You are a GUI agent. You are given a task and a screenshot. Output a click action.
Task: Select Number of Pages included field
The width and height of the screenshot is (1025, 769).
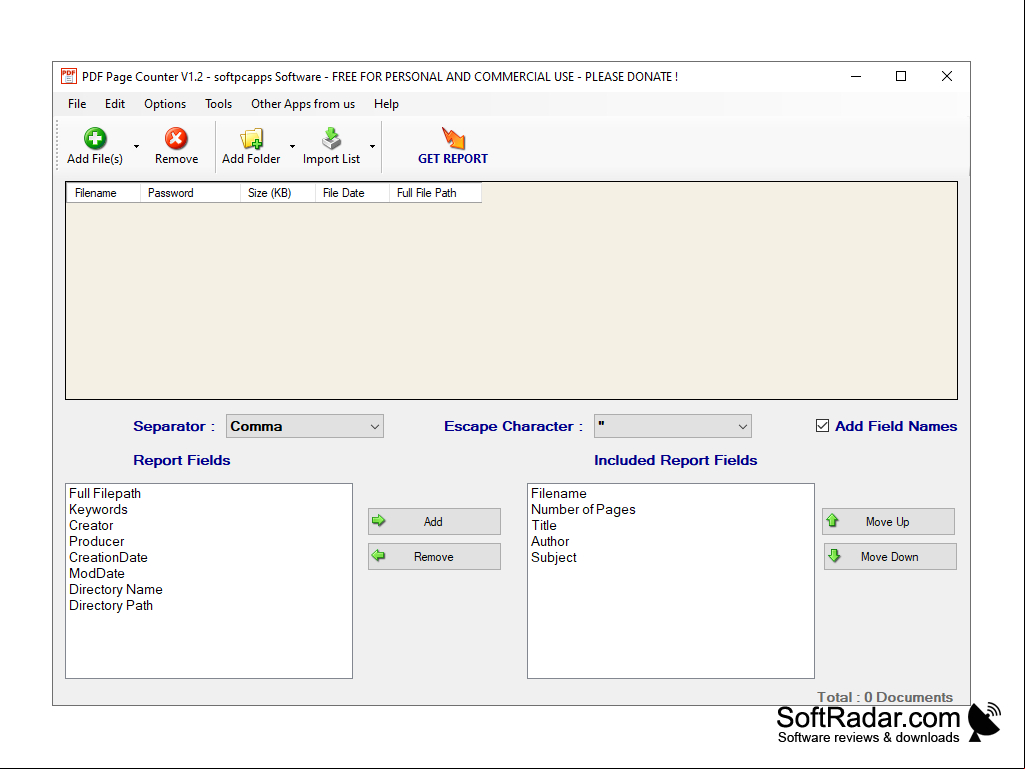(x=583, y=509)
